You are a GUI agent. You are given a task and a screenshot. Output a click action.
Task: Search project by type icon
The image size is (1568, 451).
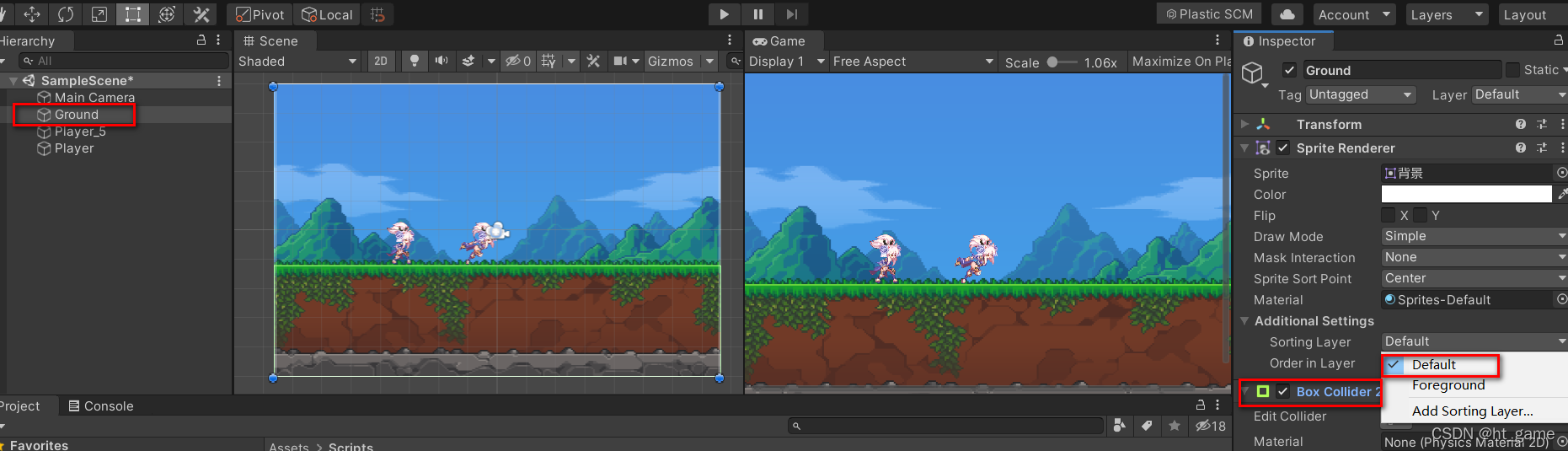pos(1120,426)
